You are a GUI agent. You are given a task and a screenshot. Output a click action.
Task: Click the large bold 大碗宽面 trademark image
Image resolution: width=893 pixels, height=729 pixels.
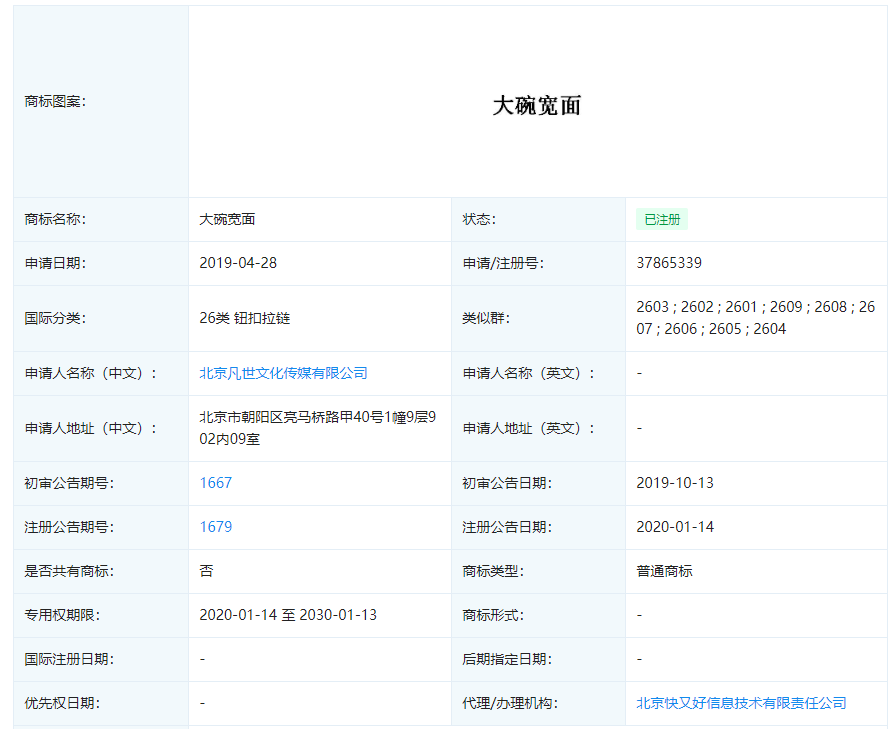coord(536,106)
